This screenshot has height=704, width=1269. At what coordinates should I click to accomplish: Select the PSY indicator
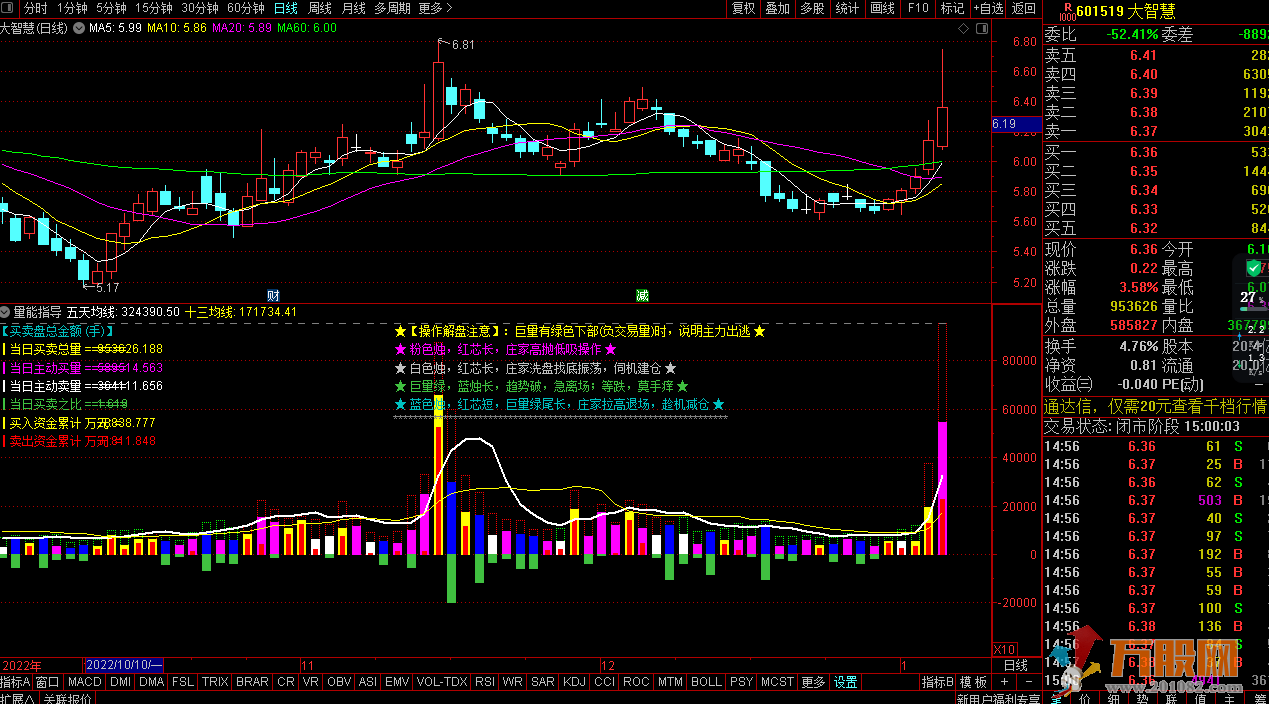click(741, 682)
